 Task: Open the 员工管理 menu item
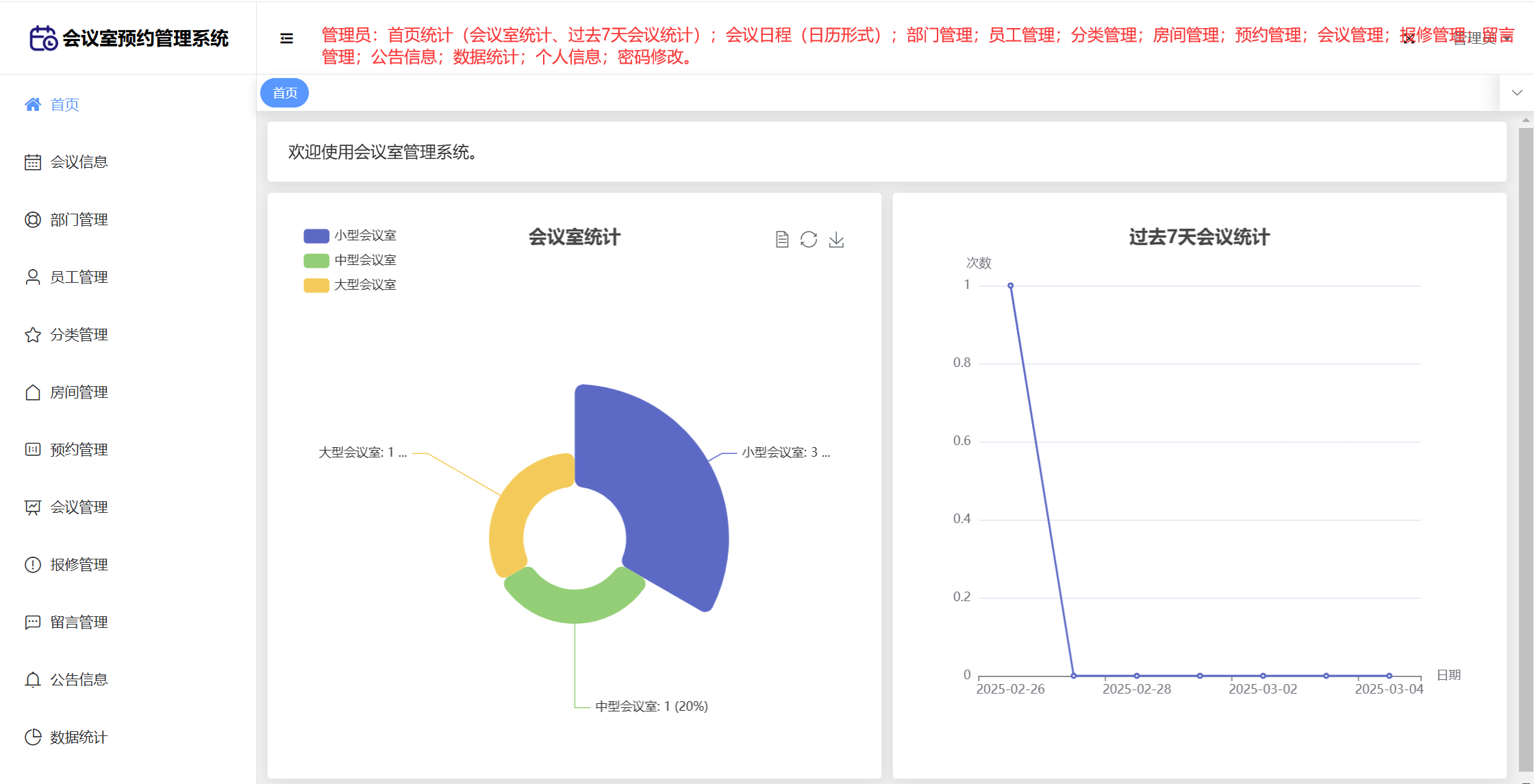point(78,277)
